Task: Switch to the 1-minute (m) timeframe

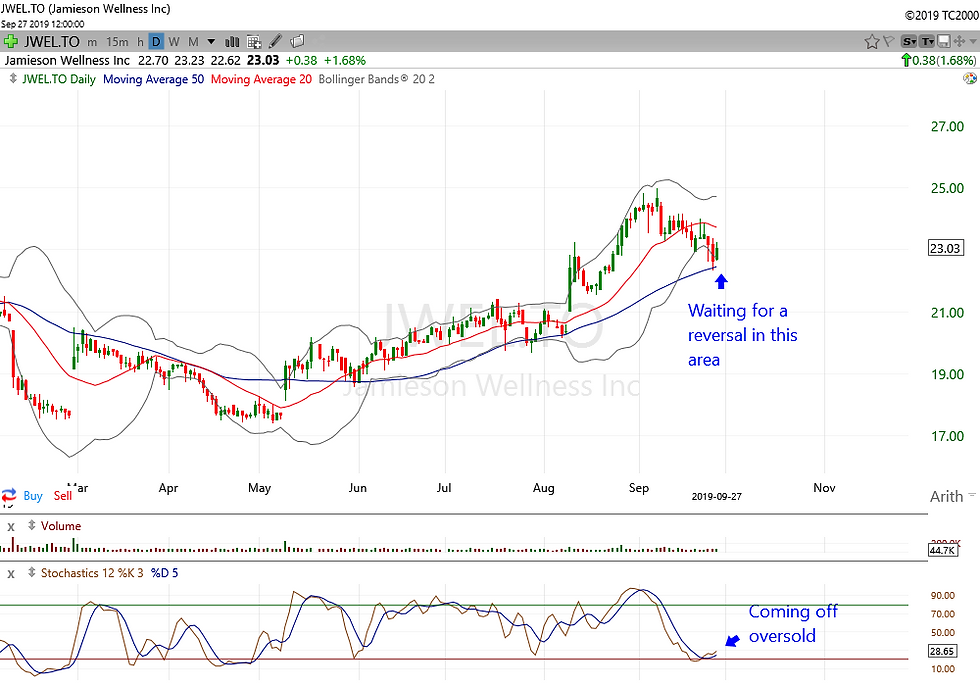Action: tap(92, 42)
